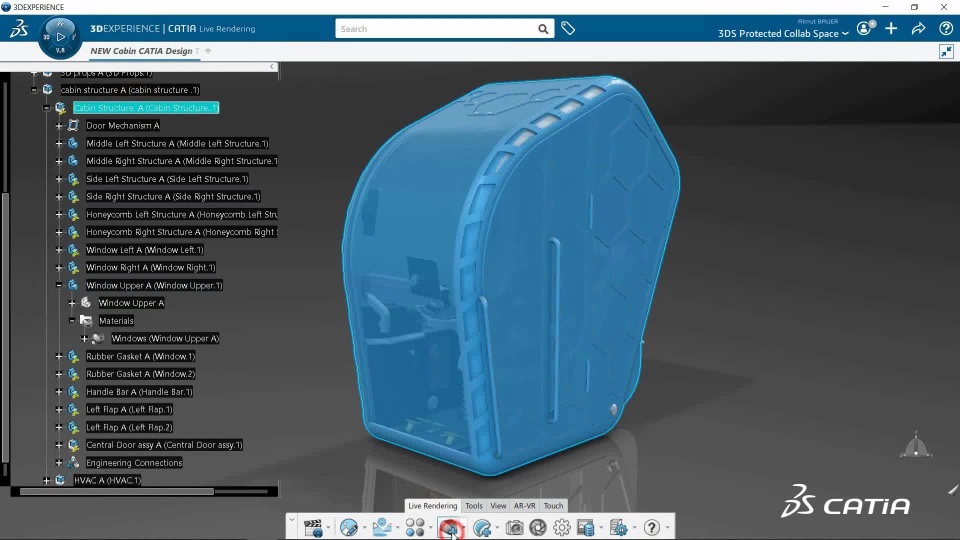This screenshot has width=960, height=540.
Task: Click the tree horizontal scrollbar
Action: [x=116, y=491]
